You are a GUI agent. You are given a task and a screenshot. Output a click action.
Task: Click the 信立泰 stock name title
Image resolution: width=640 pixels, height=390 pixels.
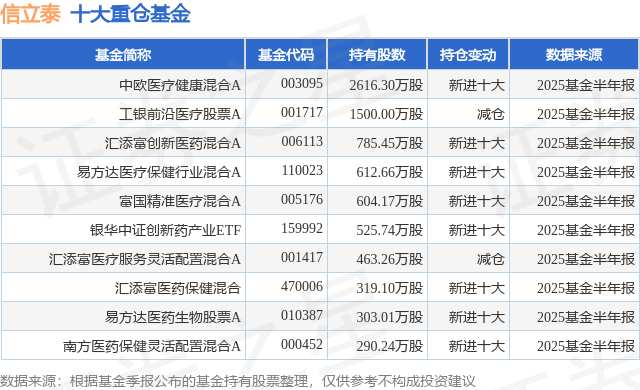31,13
